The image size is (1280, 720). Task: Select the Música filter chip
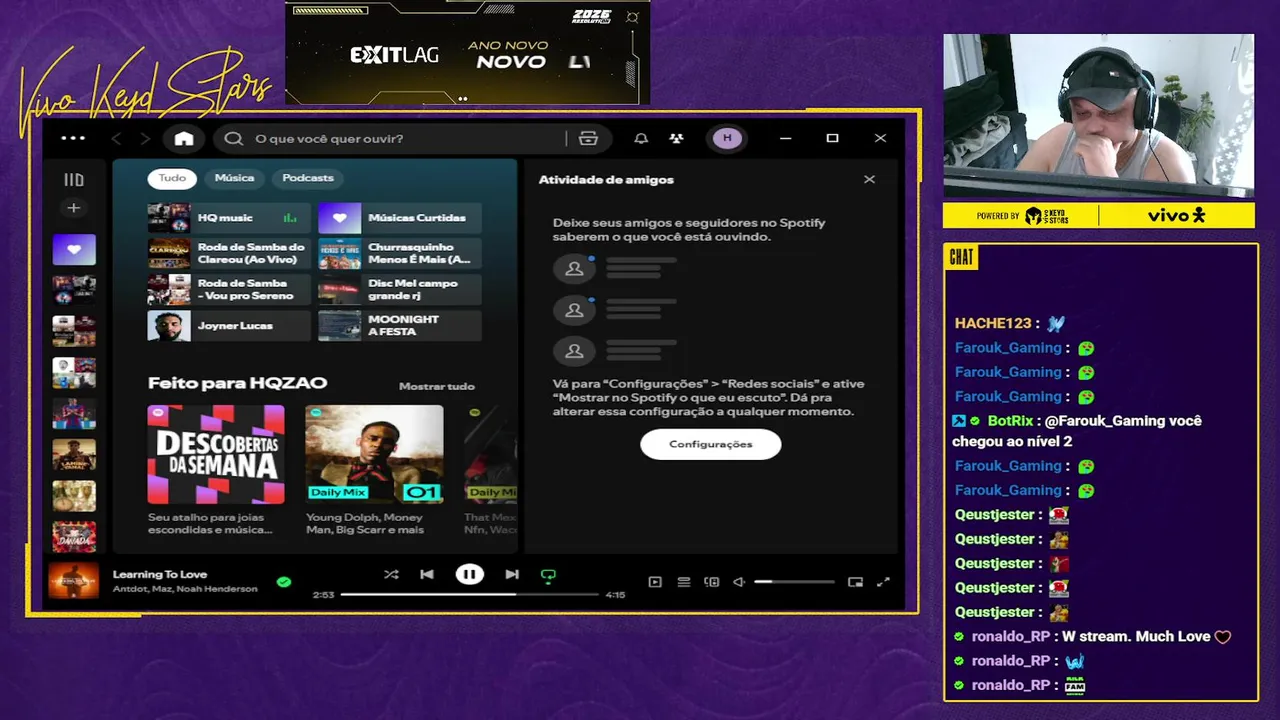click(x=234, y=178)
